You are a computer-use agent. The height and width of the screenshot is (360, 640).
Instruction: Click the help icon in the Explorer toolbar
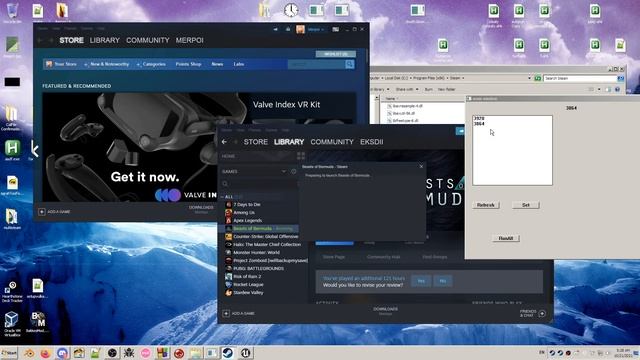click(x=617, y=89)
